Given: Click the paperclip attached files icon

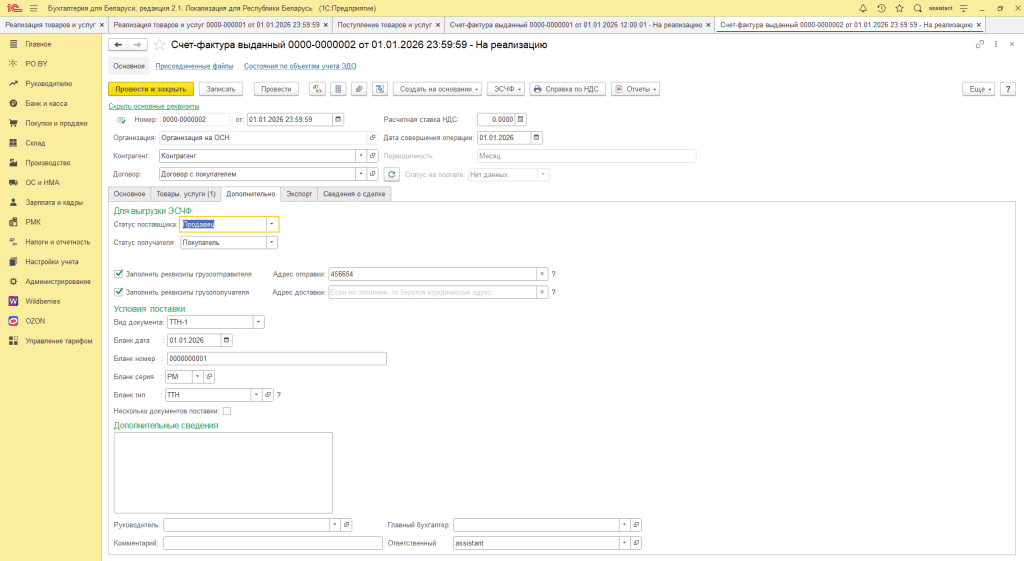Looking at the screenshot, I should [x=359, y=89].
